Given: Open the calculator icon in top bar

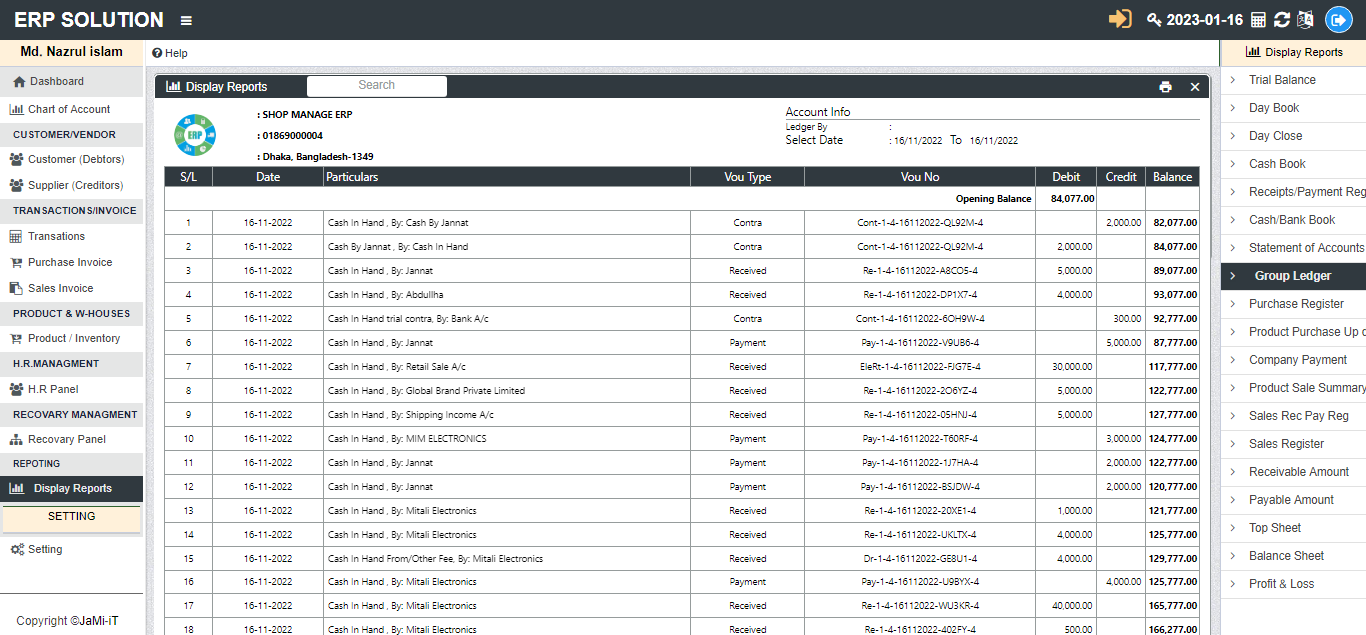Looking at the screenshot, I should point(1258,20).
